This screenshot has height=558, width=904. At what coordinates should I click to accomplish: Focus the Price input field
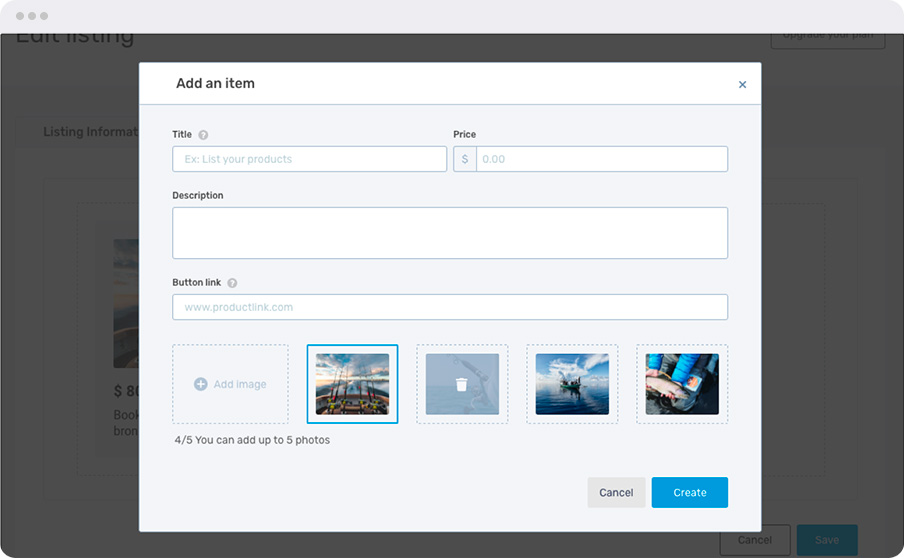click(x=602, y=159)
